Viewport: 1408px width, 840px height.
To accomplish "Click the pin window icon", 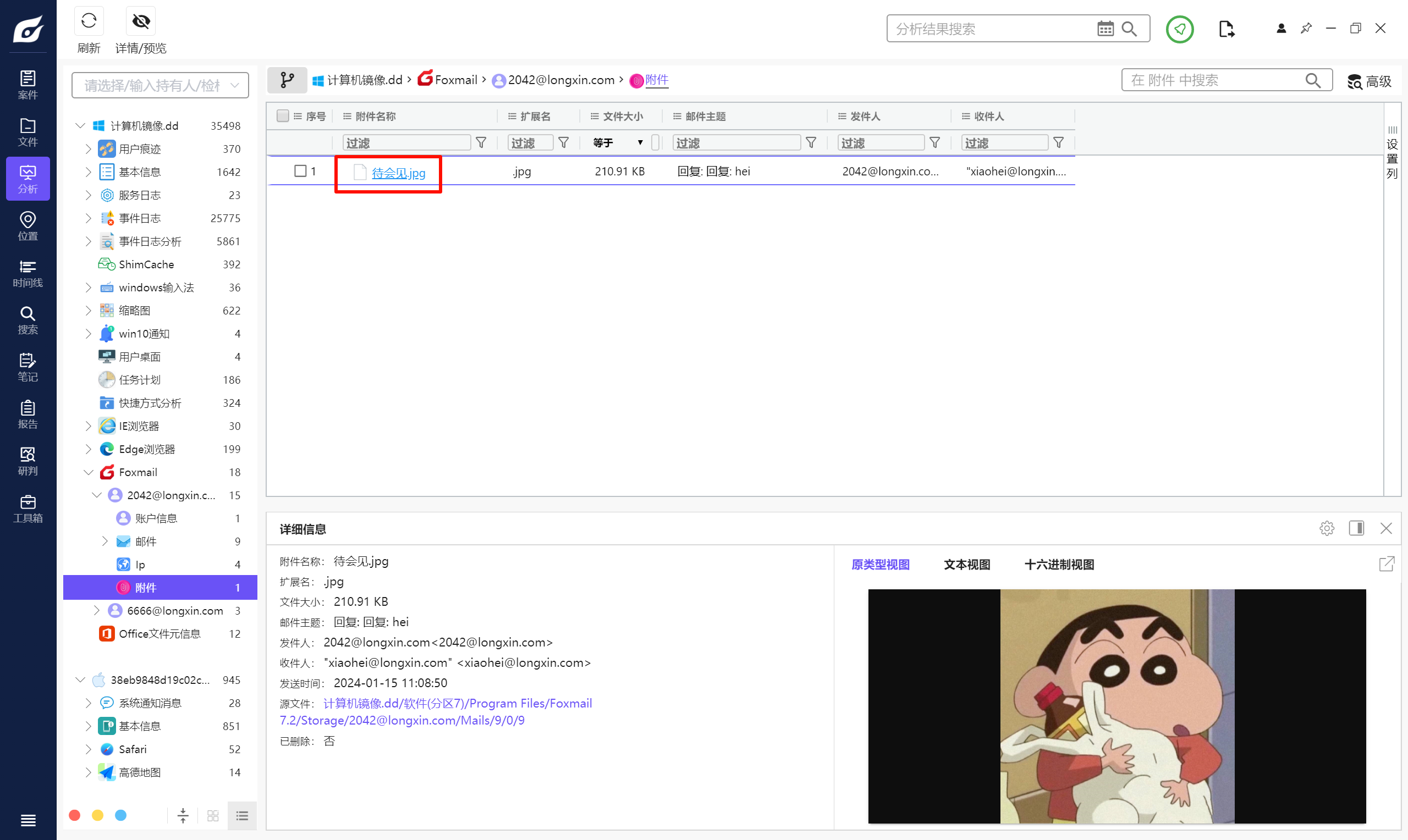I will [x=1306, y=28].
